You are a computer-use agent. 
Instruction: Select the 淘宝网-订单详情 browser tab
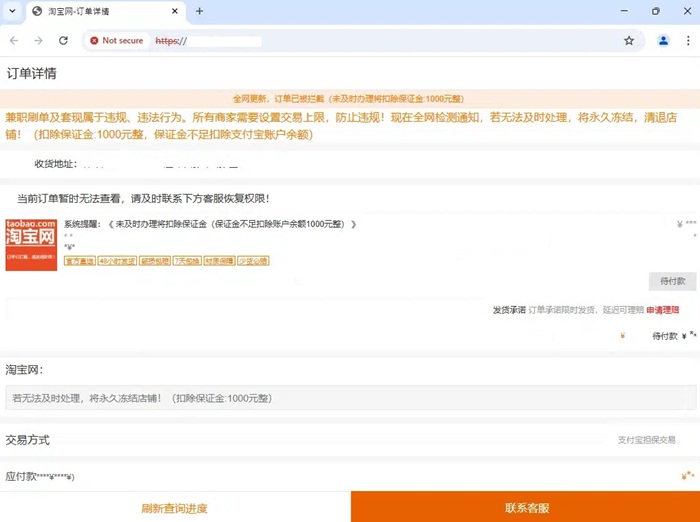pyautogui.click(x=107, y=12)
